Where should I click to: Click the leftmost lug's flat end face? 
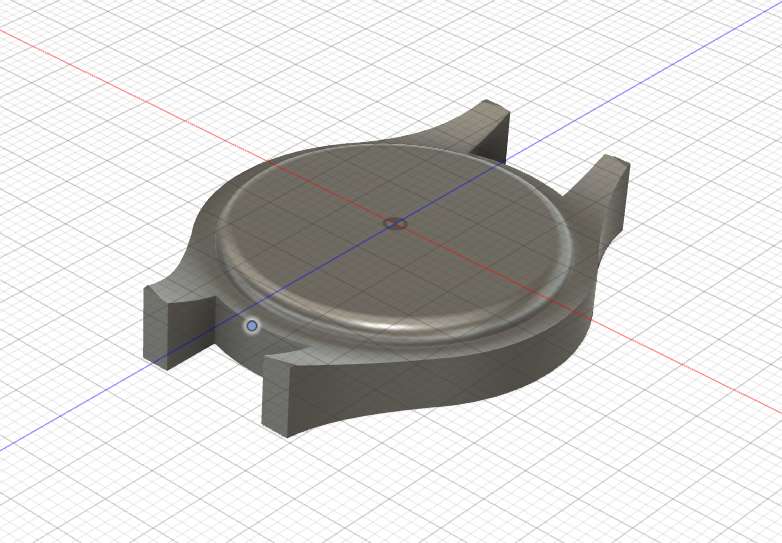coord(157,327)
